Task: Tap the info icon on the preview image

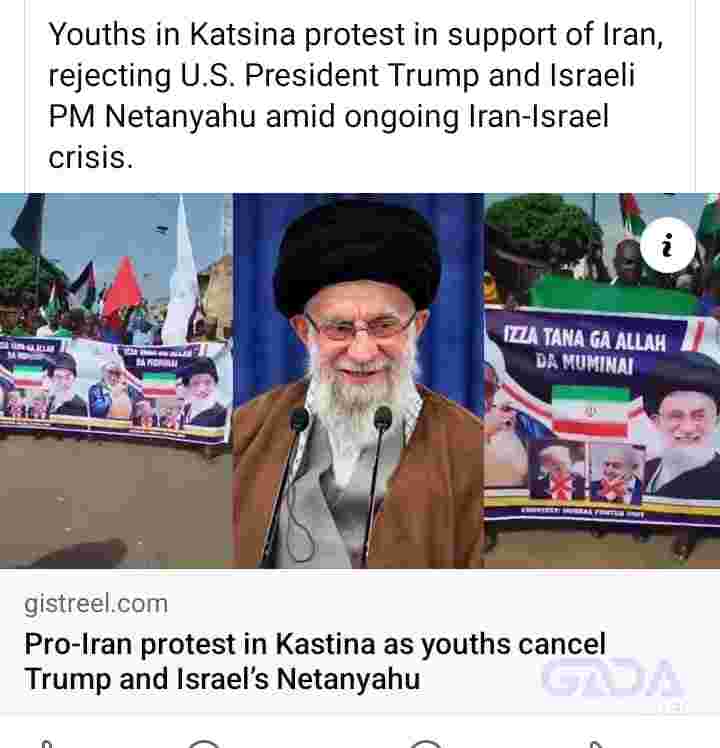Action: (x=668, y=245)
